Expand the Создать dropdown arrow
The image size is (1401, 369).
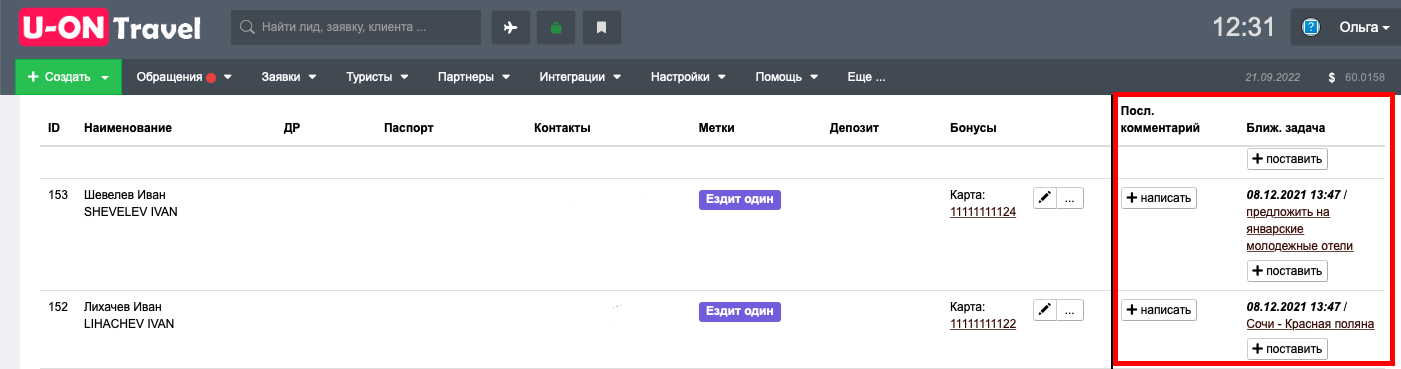click(104, 78)
